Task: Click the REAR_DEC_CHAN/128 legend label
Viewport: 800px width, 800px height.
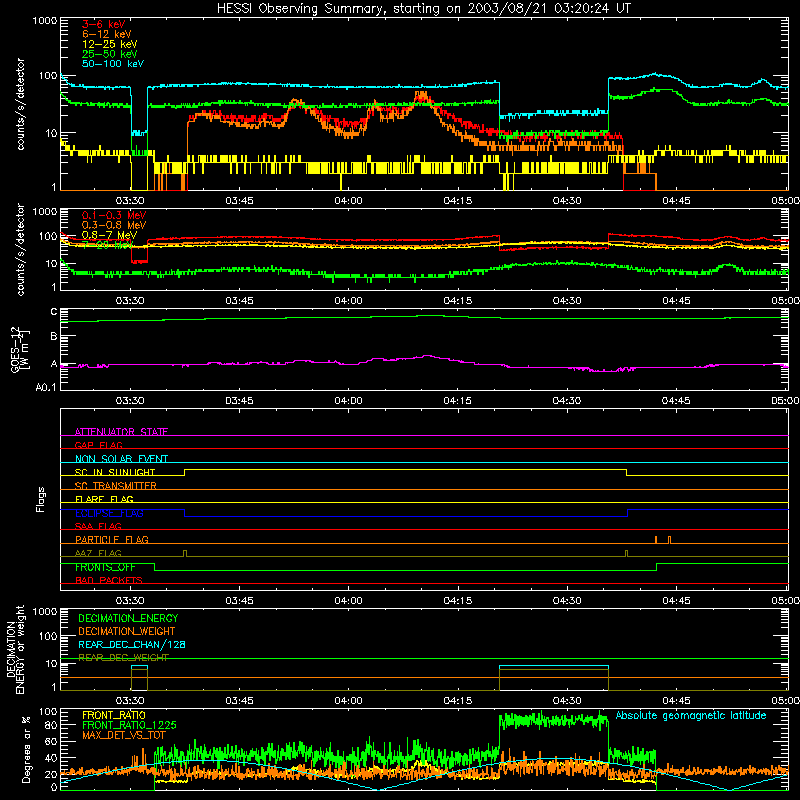Action: [132, 644]
